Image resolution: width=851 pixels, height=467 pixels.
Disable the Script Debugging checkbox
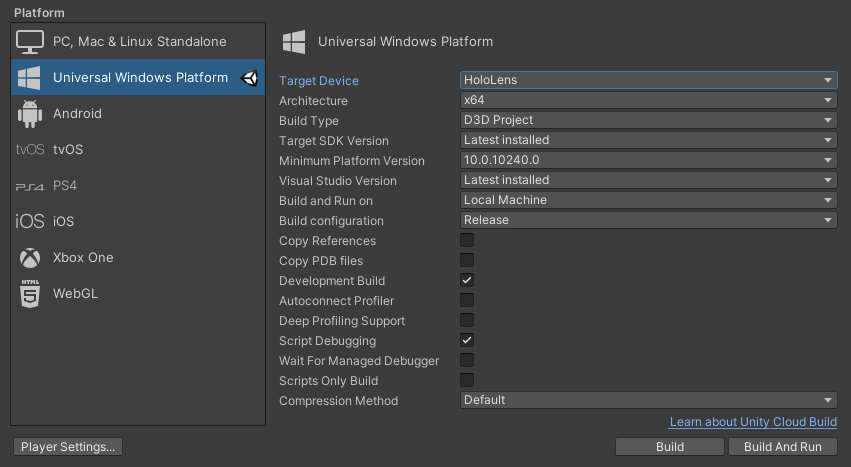coord(467,341)
